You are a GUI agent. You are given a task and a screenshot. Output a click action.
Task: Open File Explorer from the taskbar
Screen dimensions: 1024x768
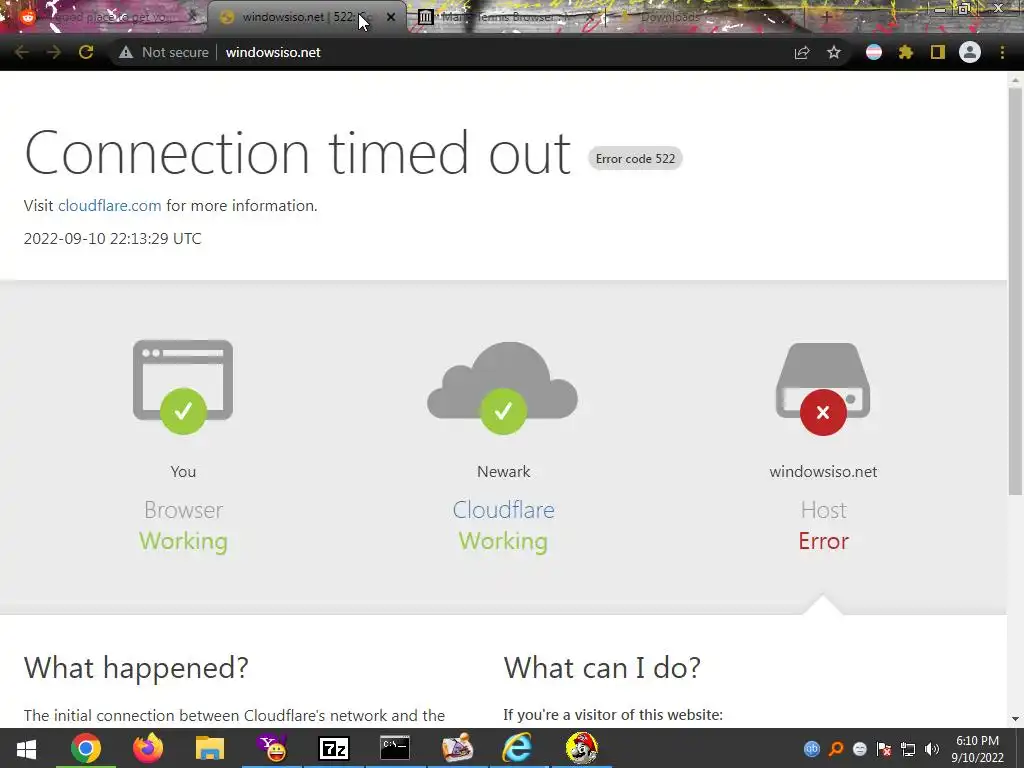(x=210, y=748)
